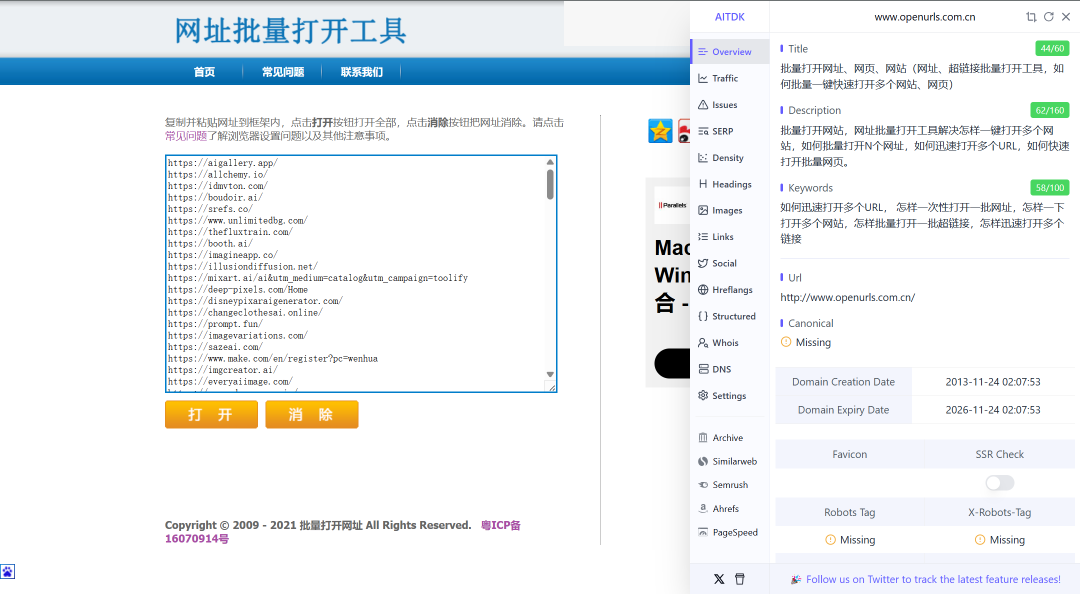Open the 常见问题 nav item
Screen dimensions: 1080x594
(282, 72)
